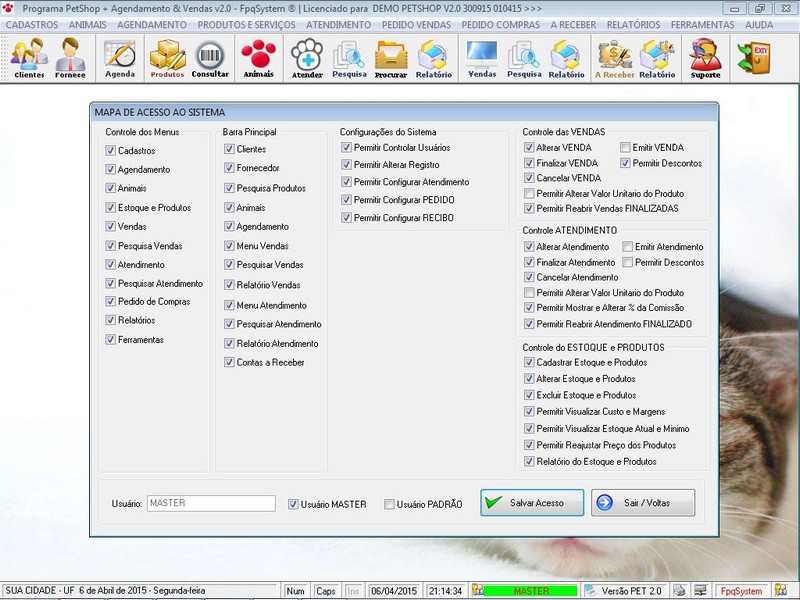Open the CADASTROS menu
800x600 pixels.
(x=32, y=24)
